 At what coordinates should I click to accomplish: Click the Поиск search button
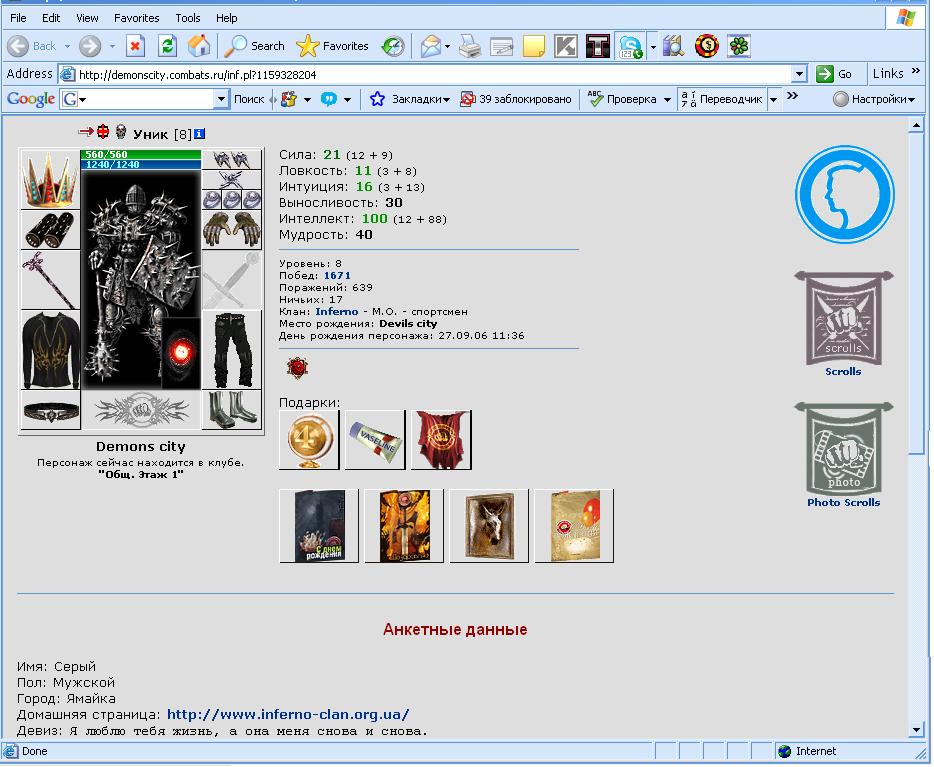click(x=249, y=99)
